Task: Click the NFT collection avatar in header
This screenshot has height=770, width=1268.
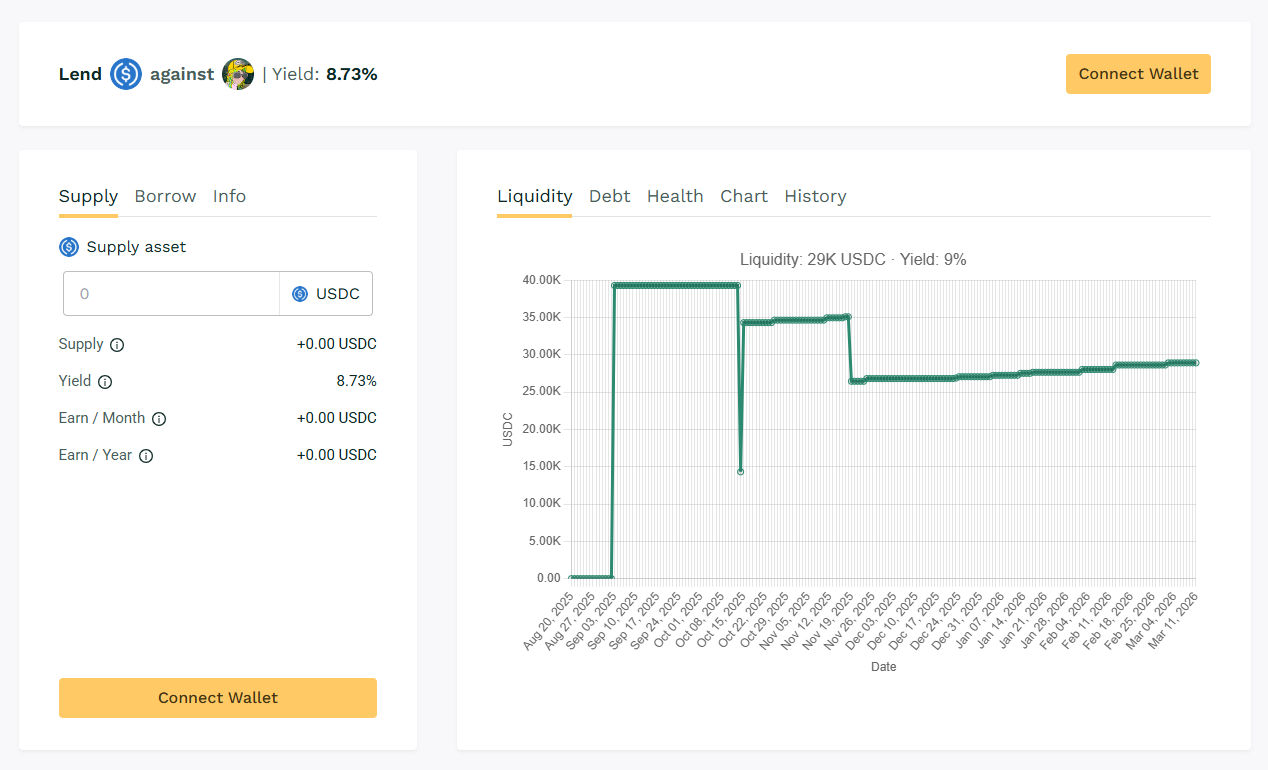Action: point(238,74)
